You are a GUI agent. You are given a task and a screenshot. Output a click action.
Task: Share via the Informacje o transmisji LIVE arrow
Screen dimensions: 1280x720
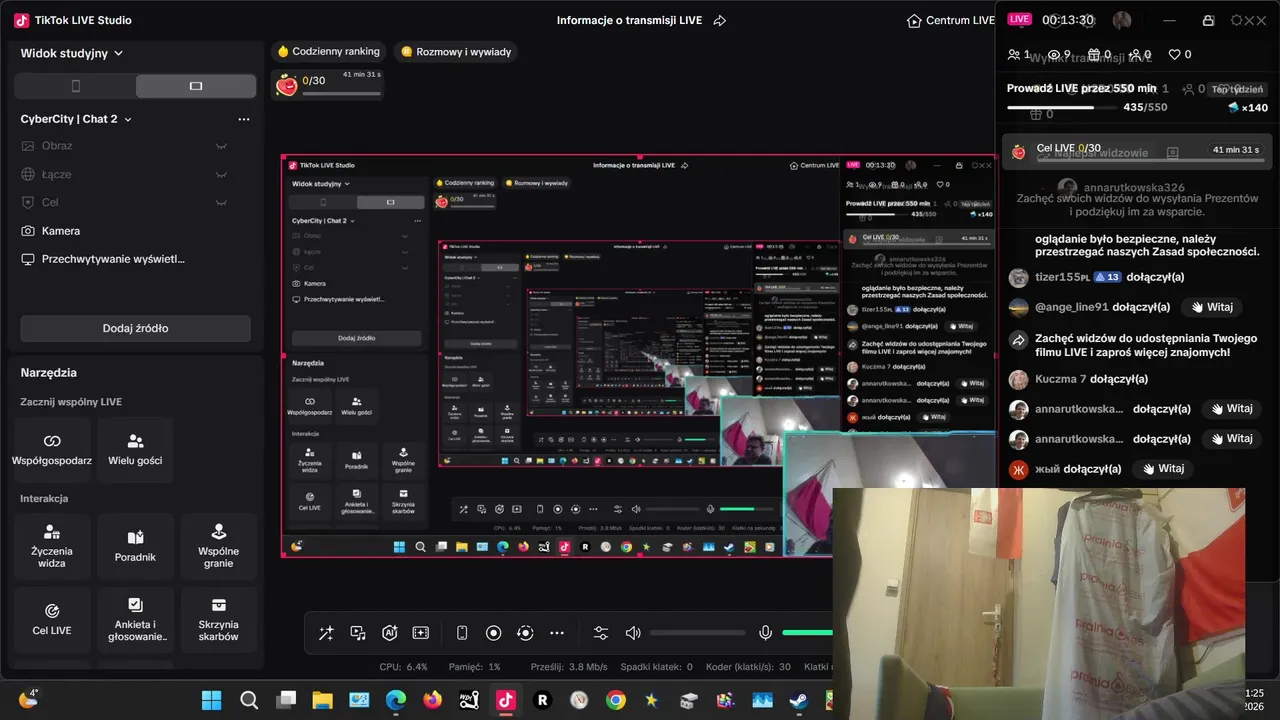pos(720,21)
